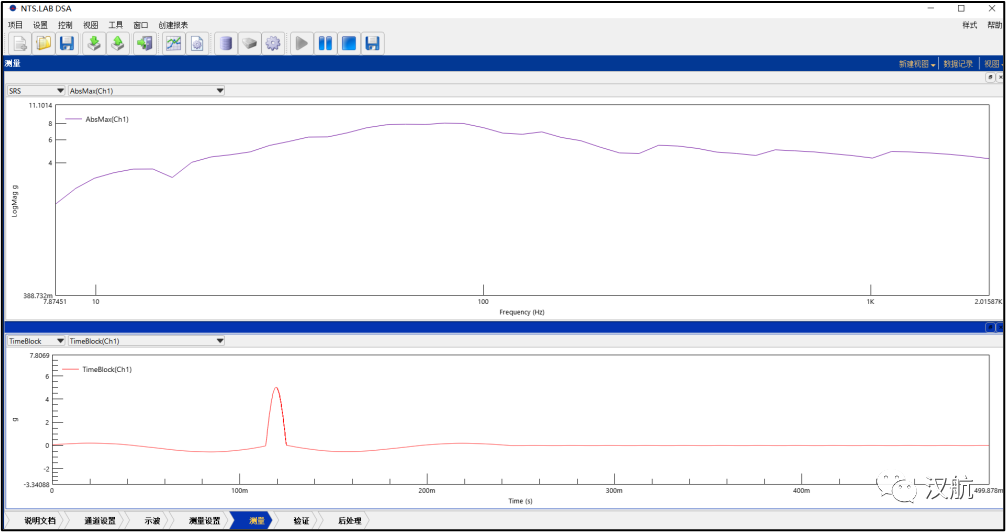Pause the measurement
The width and height of the screenshot is (1006, 532).
coord(325,44)
